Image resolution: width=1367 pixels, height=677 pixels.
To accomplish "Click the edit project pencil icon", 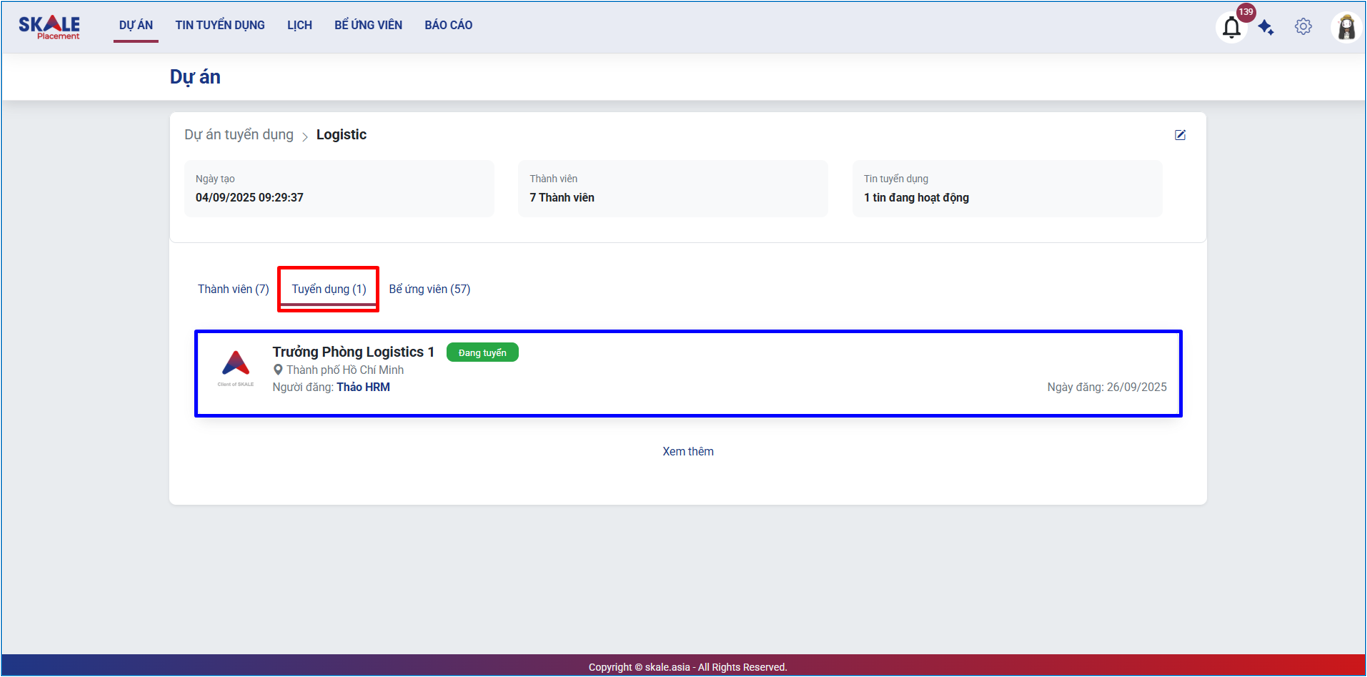I will pos(1180,135).
